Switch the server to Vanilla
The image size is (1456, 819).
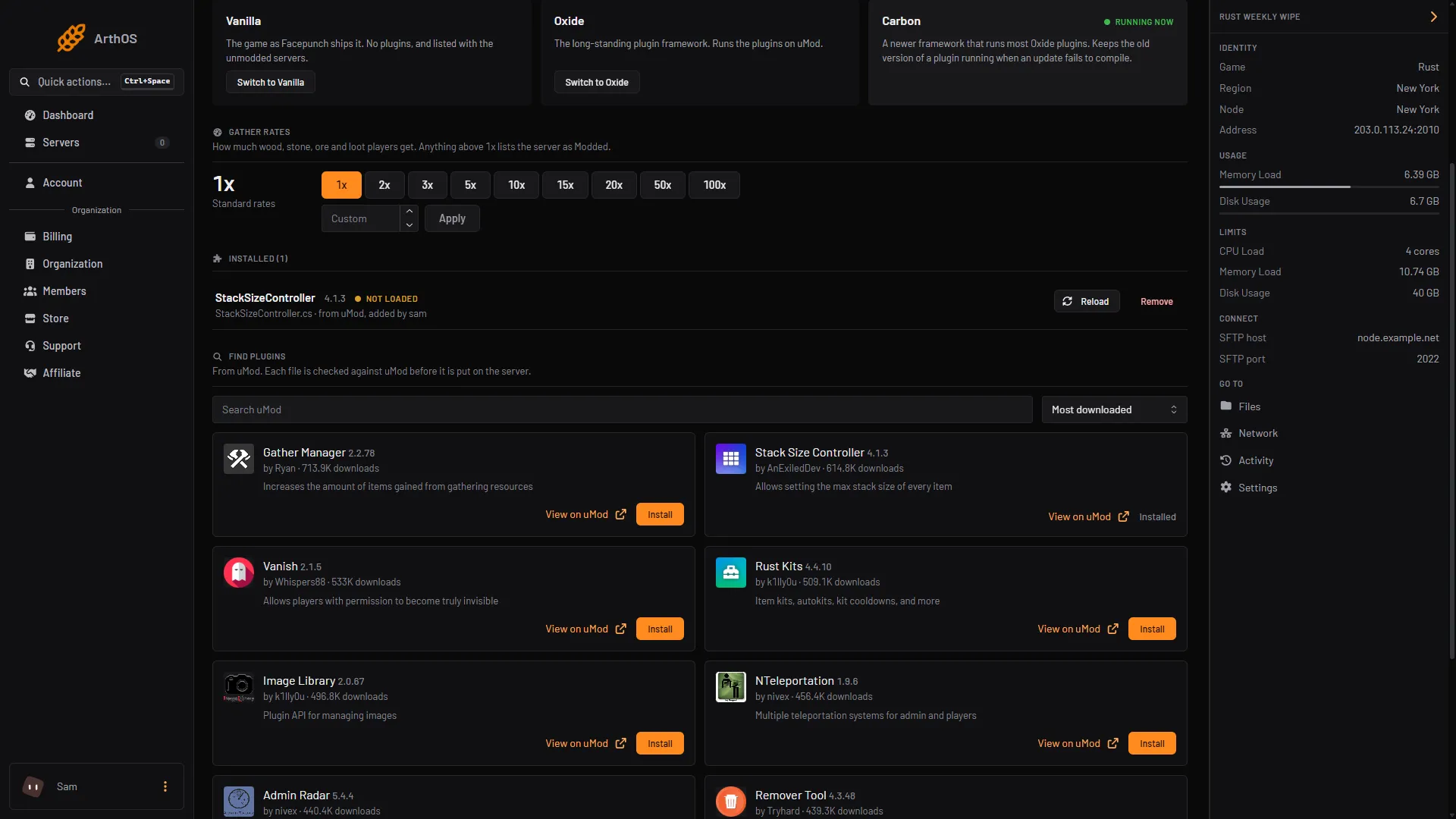271,83
